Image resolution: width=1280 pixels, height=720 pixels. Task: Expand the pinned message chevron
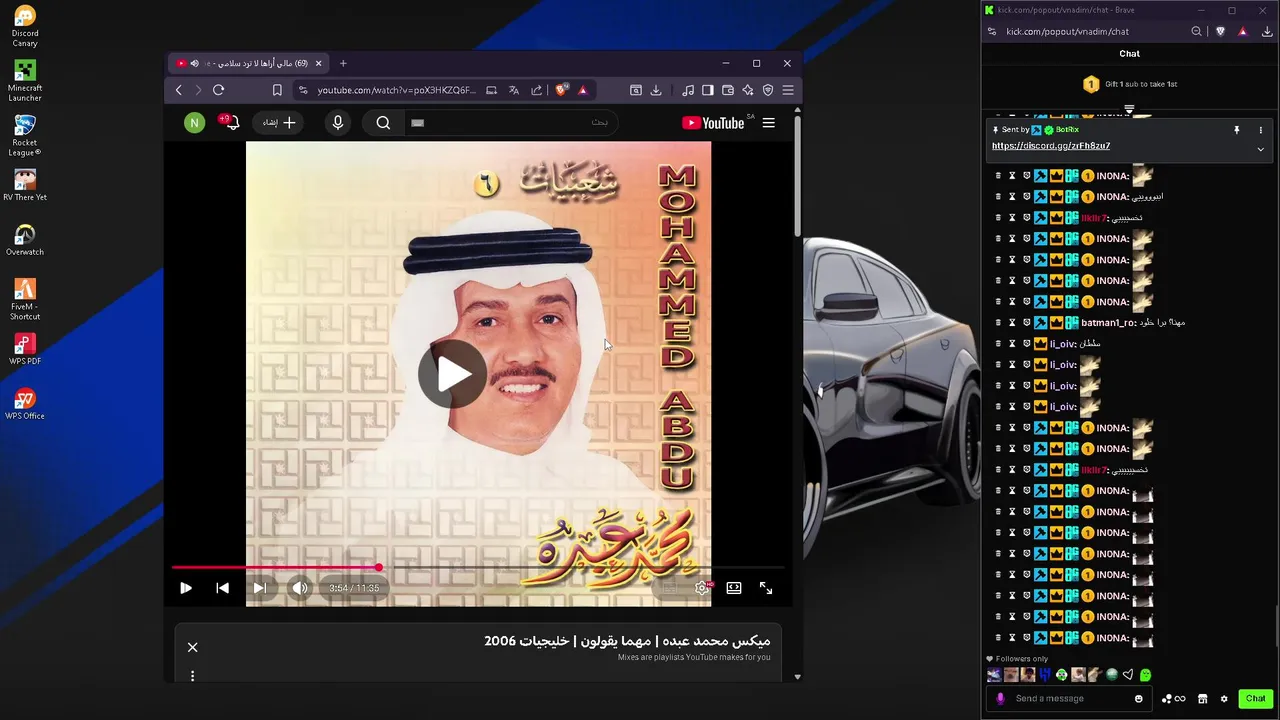click(x=1260, y=149)
